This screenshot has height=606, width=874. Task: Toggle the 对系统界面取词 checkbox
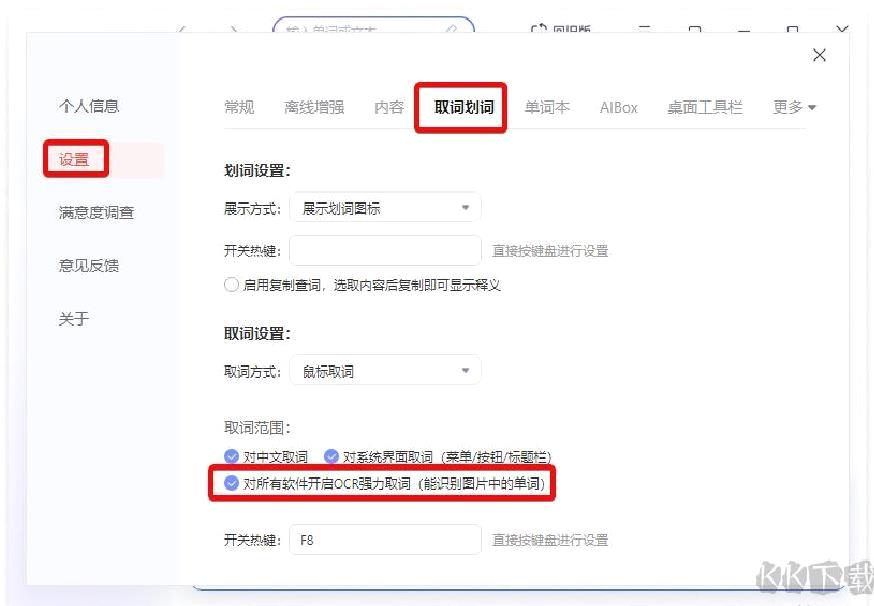click(x=331, y=456)
